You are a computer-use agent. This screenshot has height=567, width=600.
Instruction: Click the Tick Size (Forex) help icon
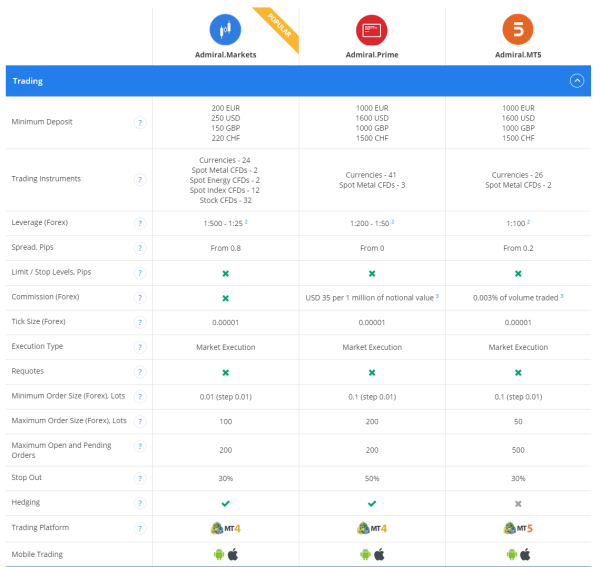click(140, 323)
